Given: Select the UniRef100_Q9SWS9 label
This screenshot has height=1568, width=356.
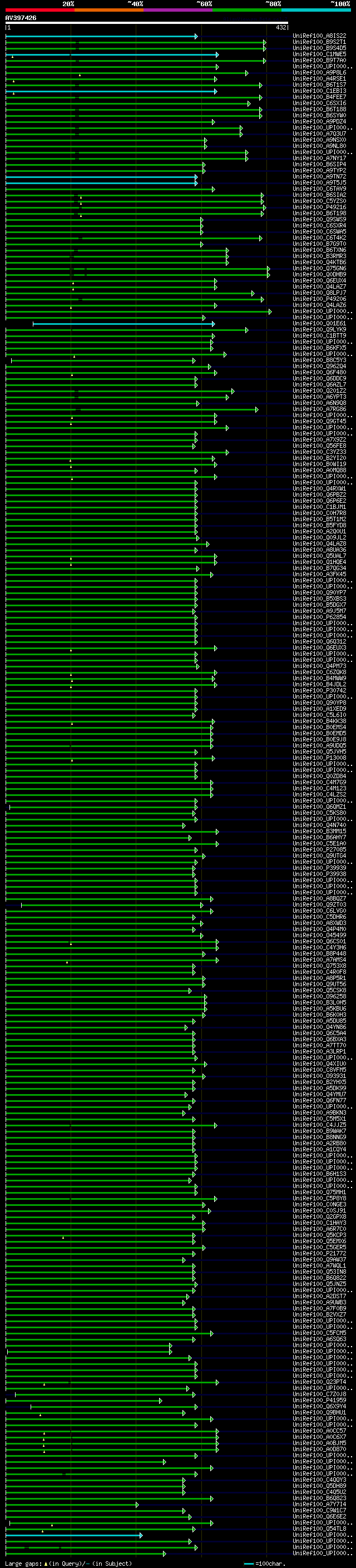Looking at the screenshot, I should [319, 219].
